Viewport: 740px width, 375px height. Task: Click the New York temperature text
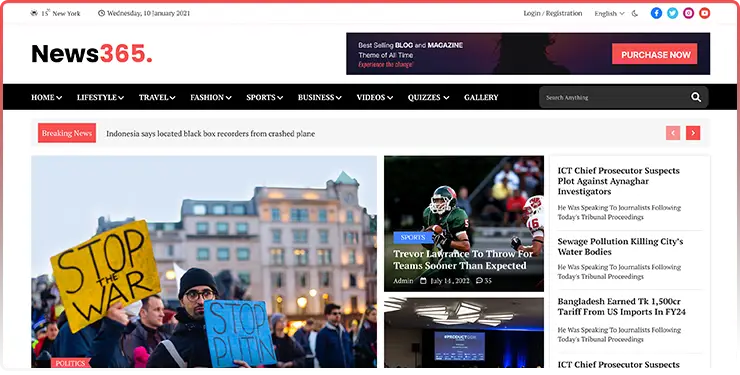point(60,13)
